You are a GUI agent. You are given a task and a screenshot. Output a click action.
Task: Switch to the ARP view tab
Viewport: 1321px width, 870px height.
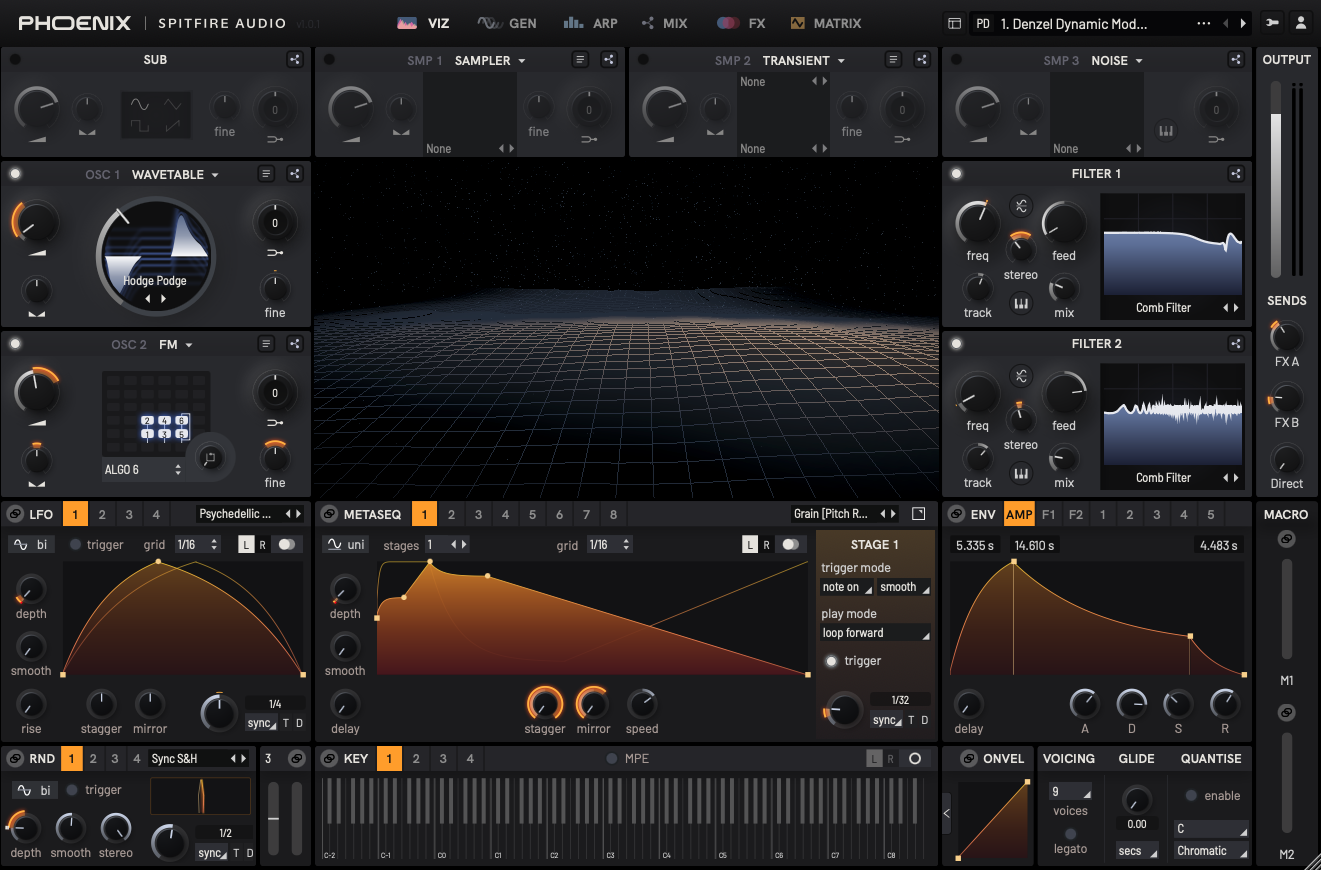[590, 23]
